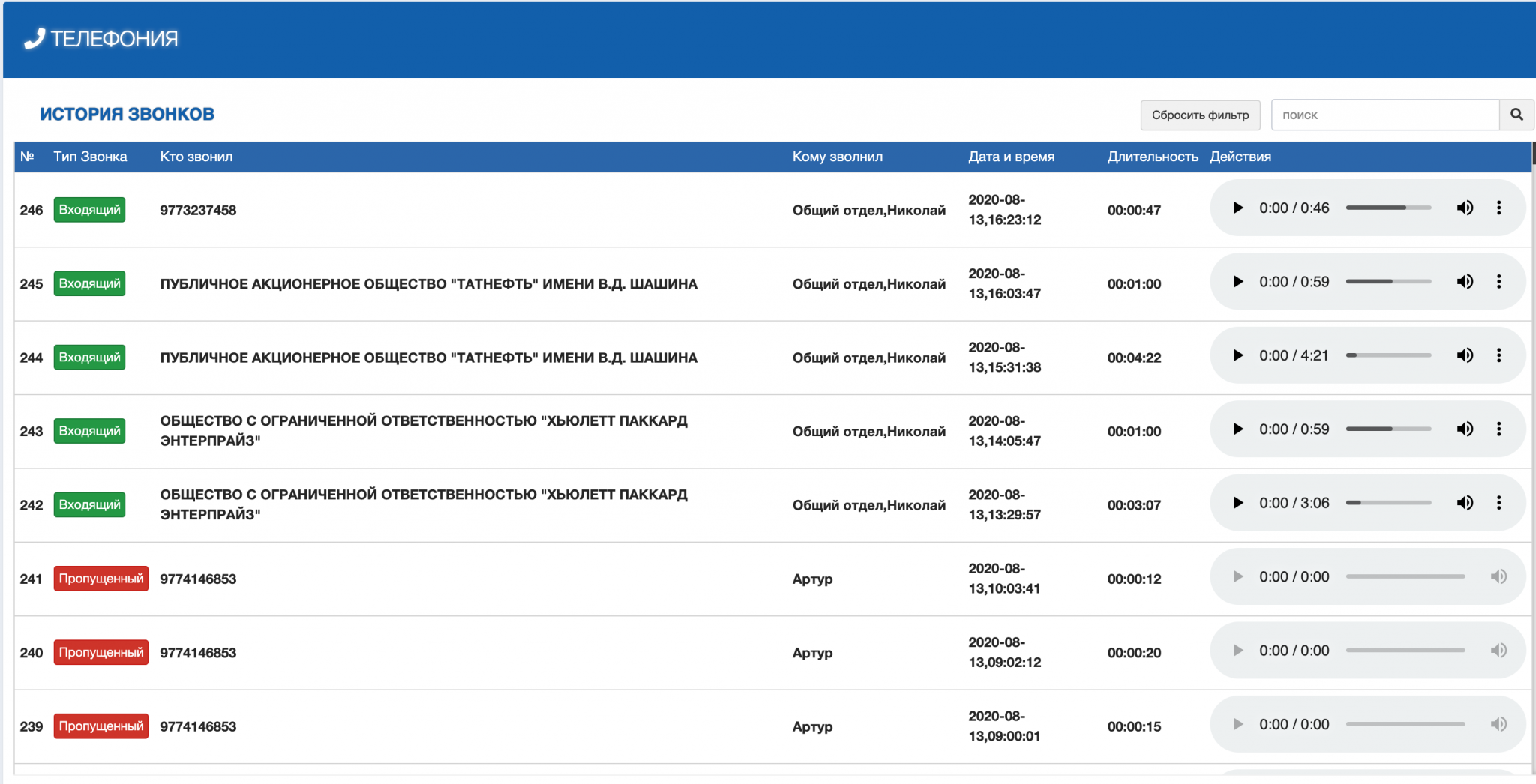
Task: Play recording of call 243
Action: pyautogui.click(x=1237, y=429)
